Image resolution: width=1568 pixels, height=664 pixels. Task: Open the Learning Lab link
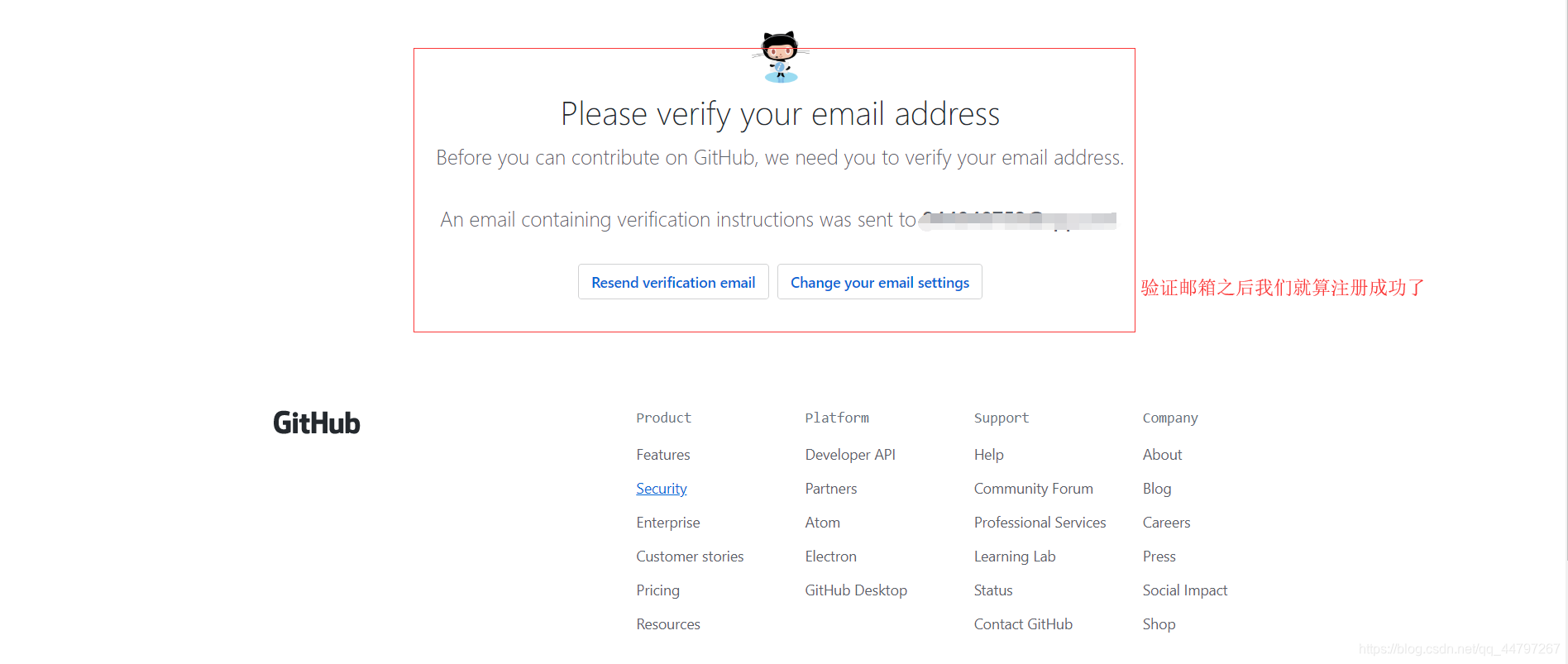point(1015,557)
